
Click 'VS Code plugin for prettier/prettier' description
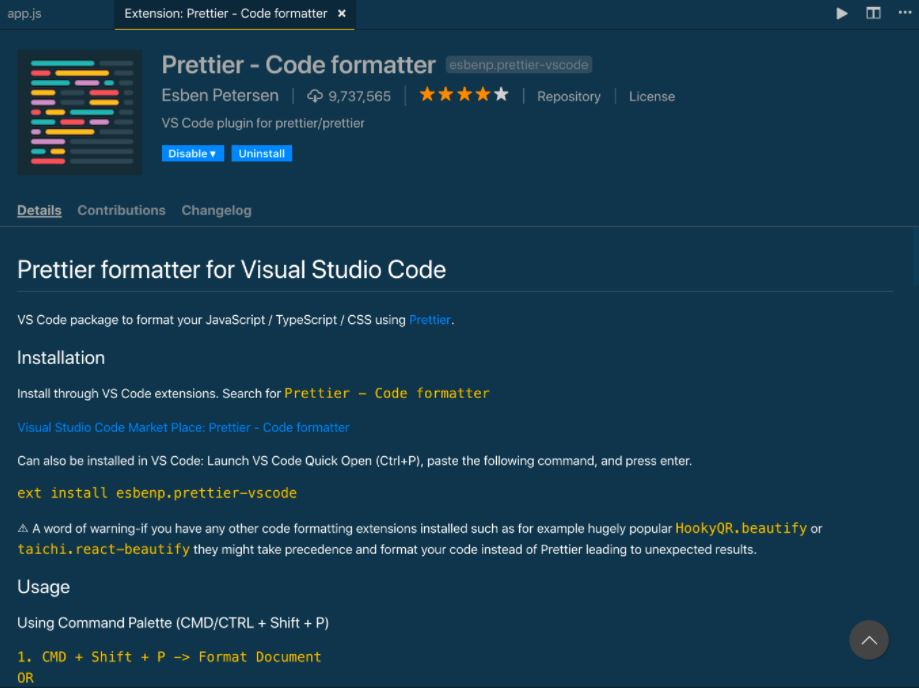tap(263, 123)
